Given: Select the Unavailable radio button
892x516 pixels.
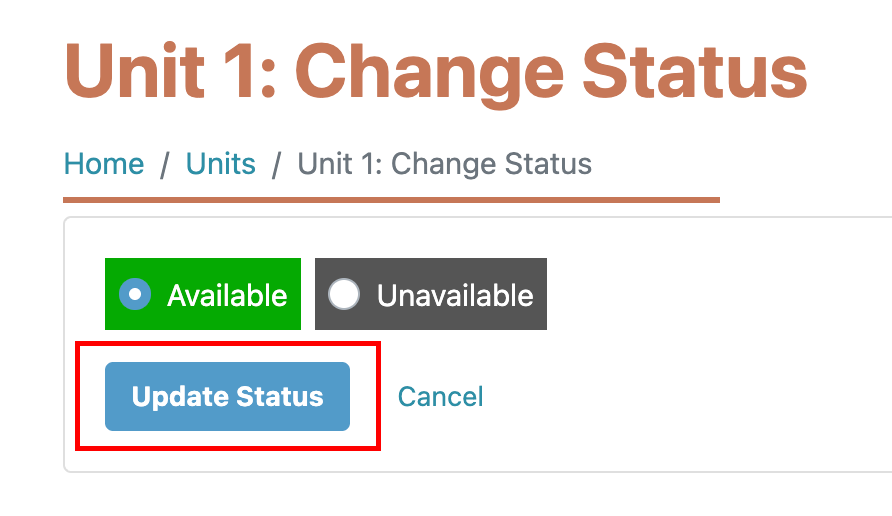Looking at the screenshot, I should tap(344, 294).
